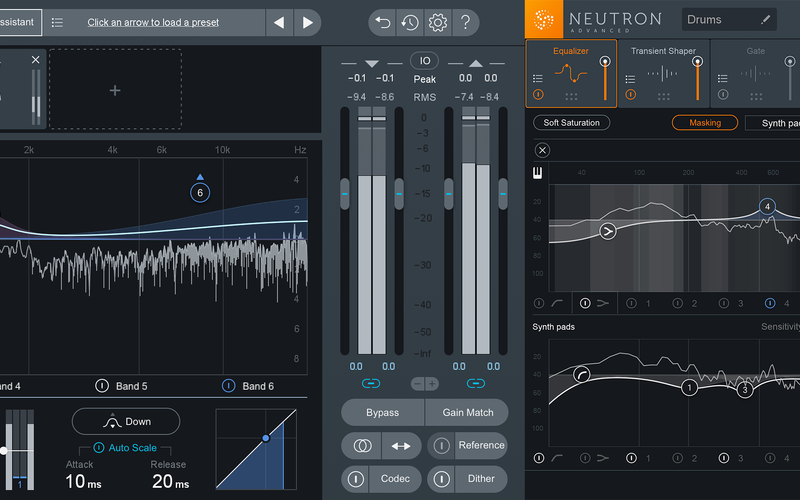The width and height of the screenshot is (800, 500).
Task: Click the input gain down-triangle marker
Action: 372,64
